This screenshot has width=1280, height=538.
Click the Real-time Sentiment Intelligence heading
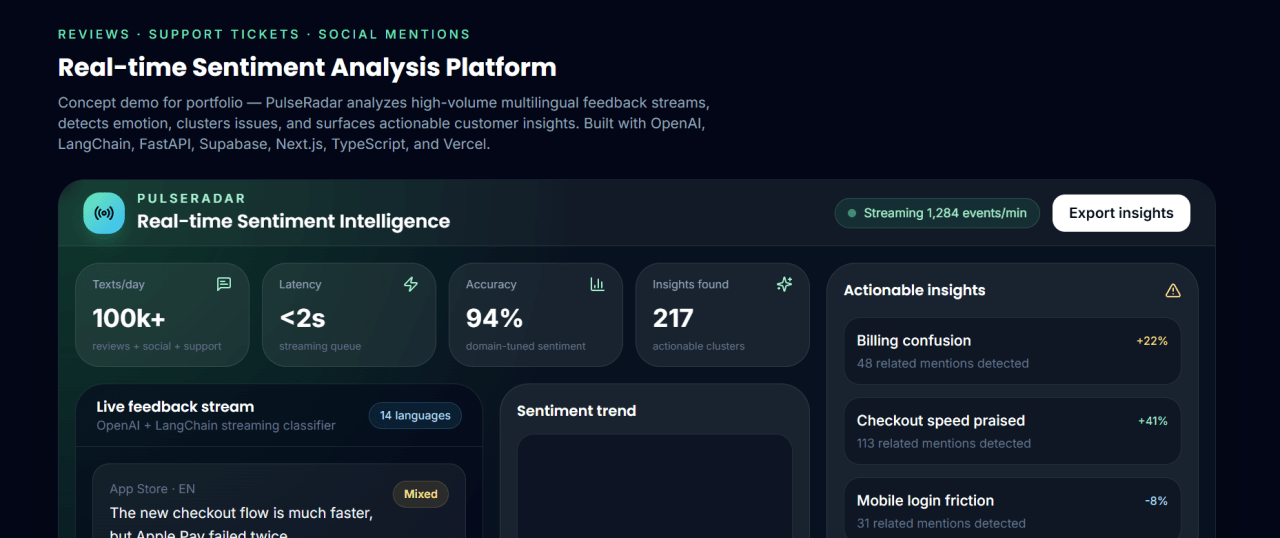pyautogui.click(x=293, y=221)
